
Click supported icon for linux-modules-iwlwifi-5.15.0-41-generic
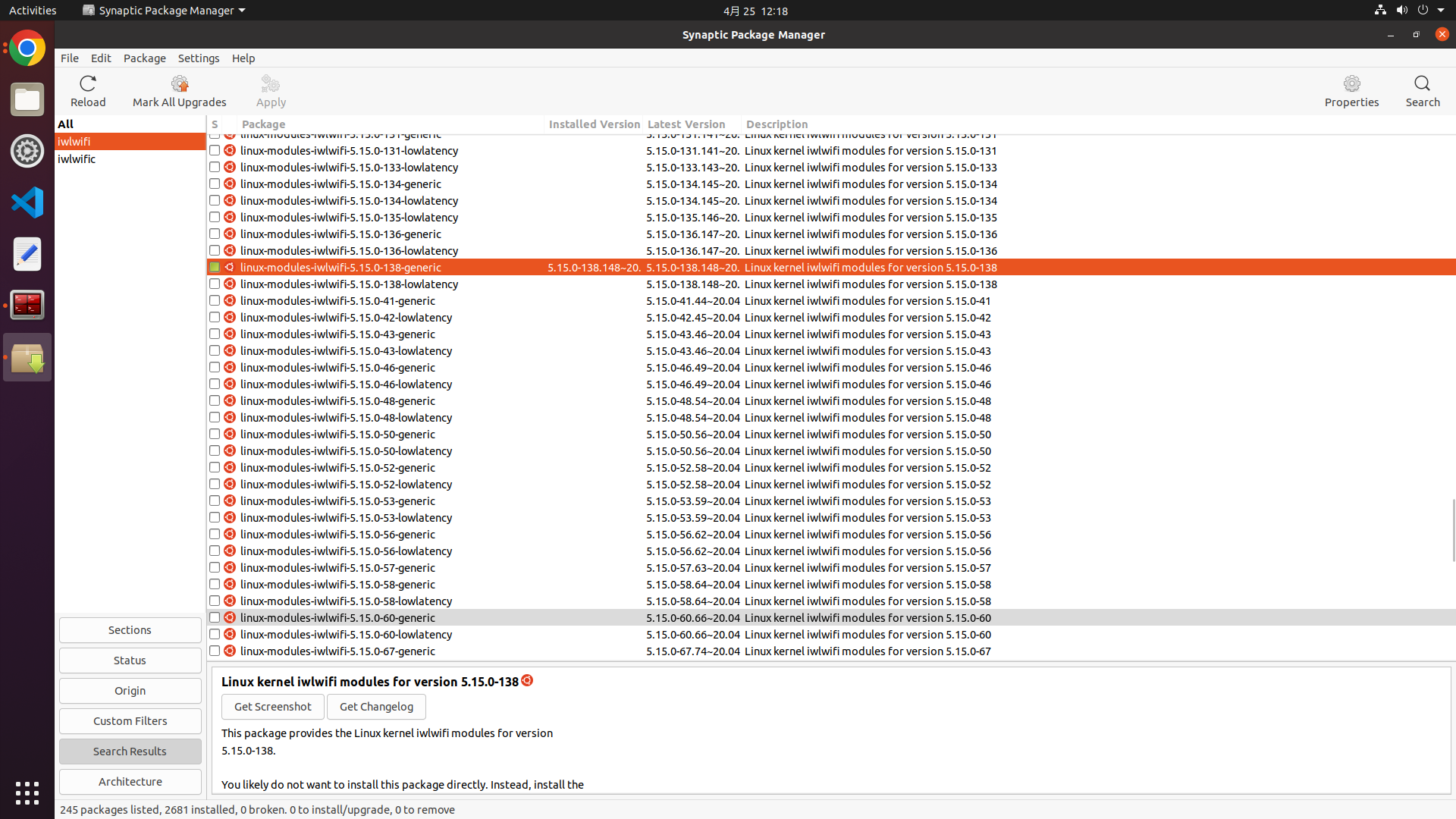(230, 301)
